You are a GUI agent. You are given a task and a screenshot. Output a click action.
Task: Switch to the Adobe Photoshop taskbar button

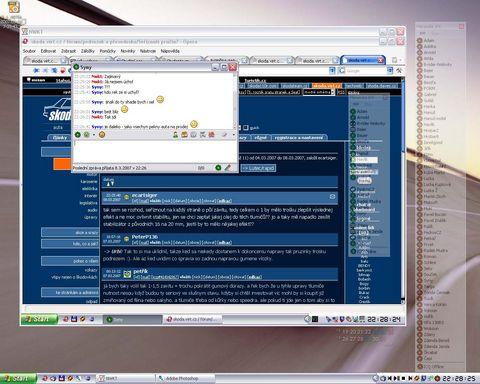coord(185,378)
